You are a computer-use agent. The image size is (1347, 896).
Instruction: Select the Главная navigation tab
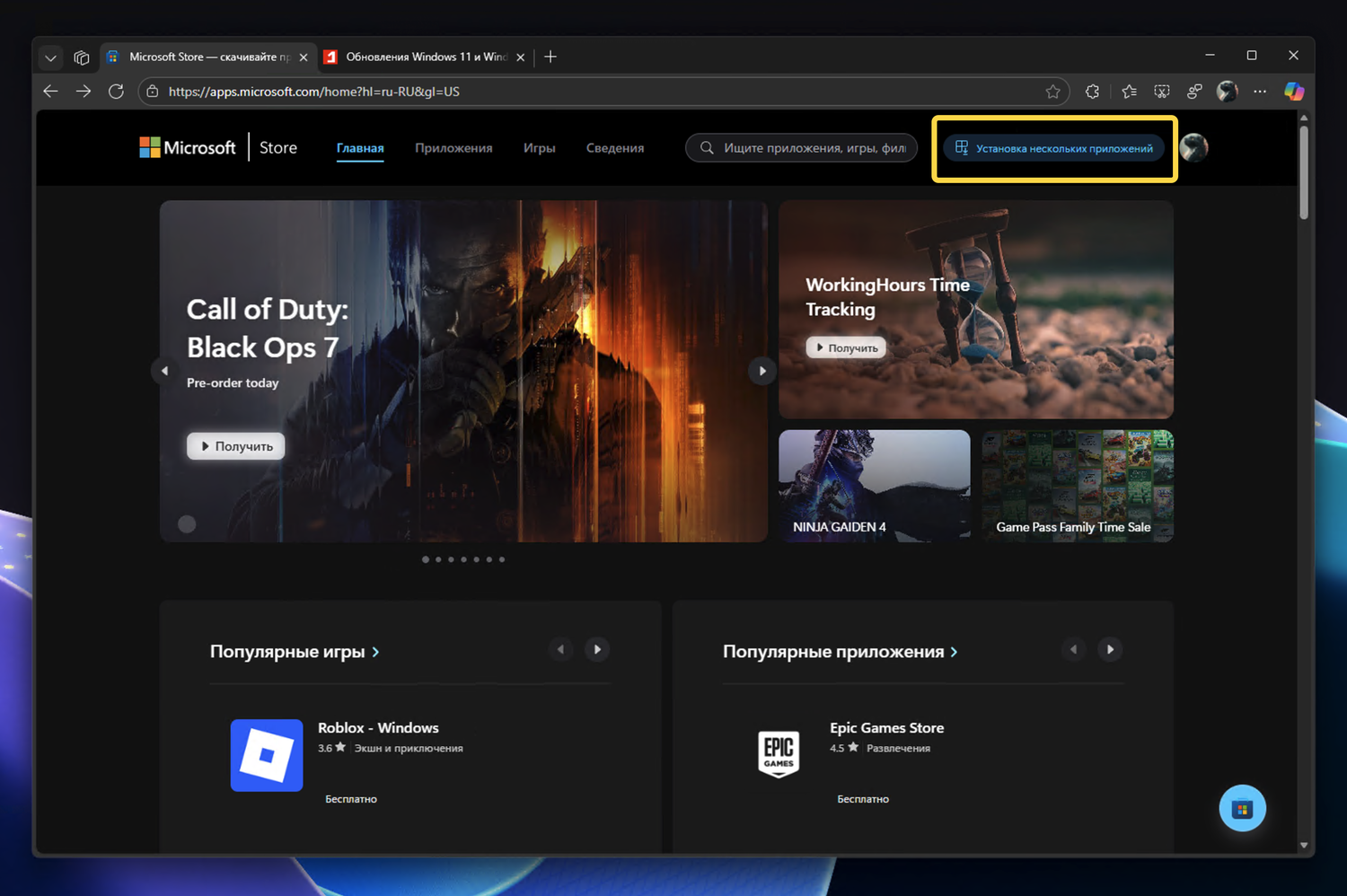click(360, 148)
